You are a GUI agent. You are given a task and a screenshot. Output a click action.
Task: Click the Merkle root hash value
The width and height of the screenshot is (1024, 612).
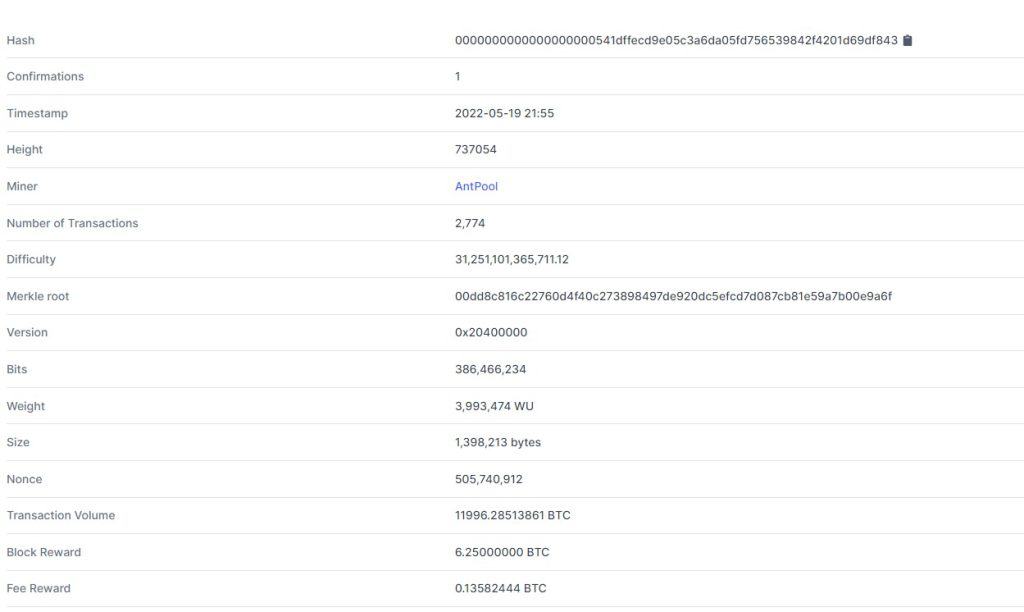(x=673, y=297)
